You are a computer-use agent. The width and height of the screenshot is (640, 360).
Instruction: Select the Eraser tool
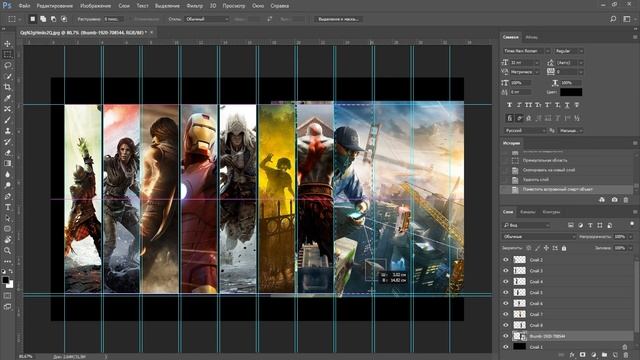pyautogui.click(x=7, y=153)
